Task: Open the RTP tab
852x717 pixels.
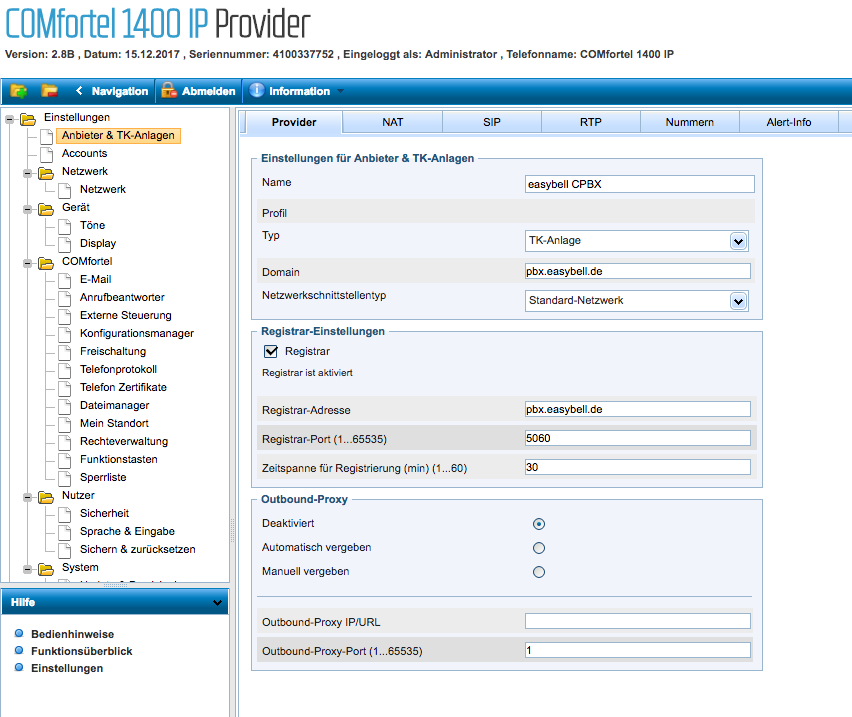Action: 591,122
